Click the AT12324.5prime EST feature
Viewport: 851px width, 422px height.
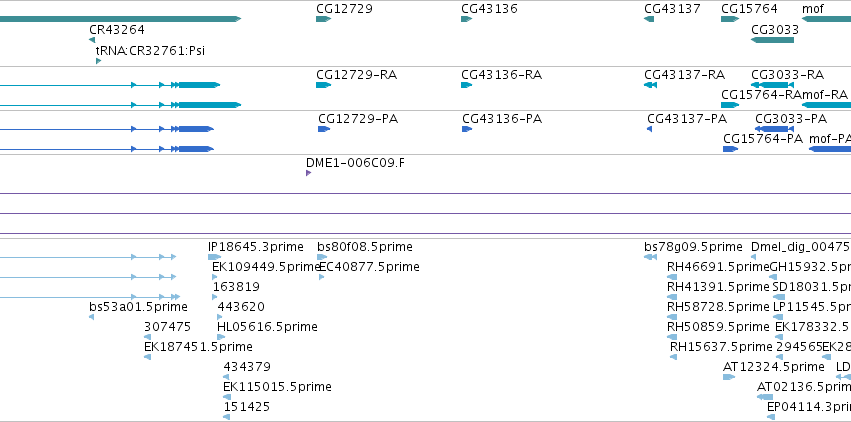[x=729, y=376]
